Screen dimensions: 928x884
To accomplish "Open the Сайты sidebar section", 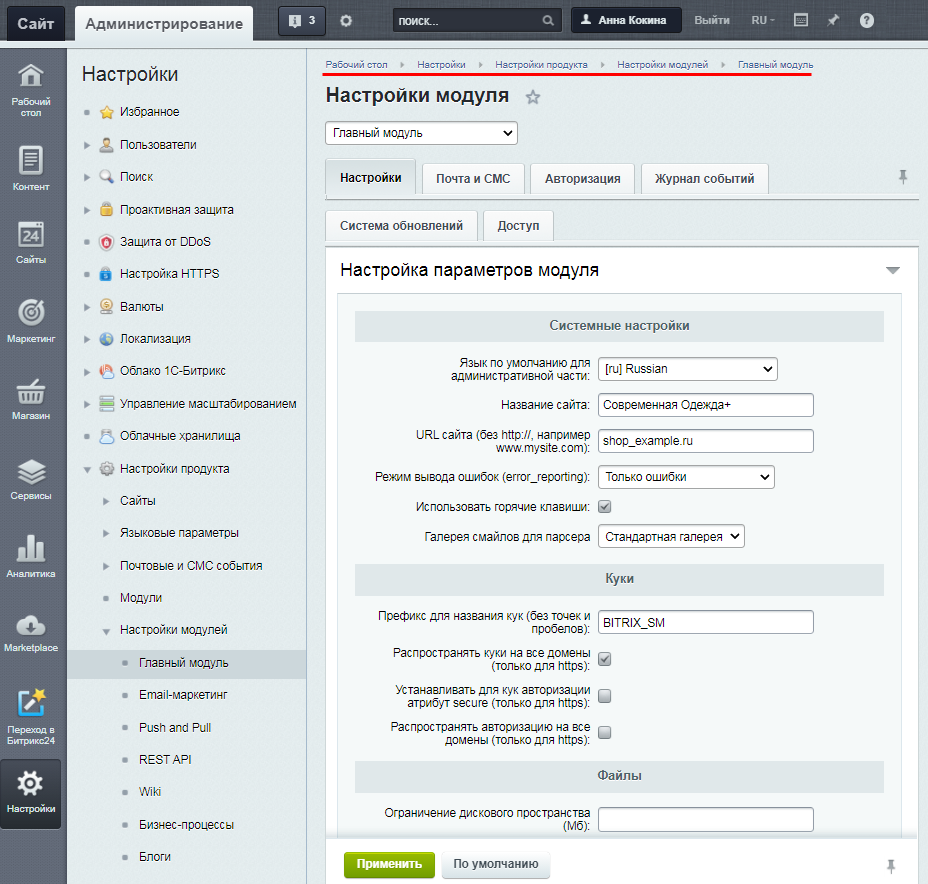I will tap(31, 243).
